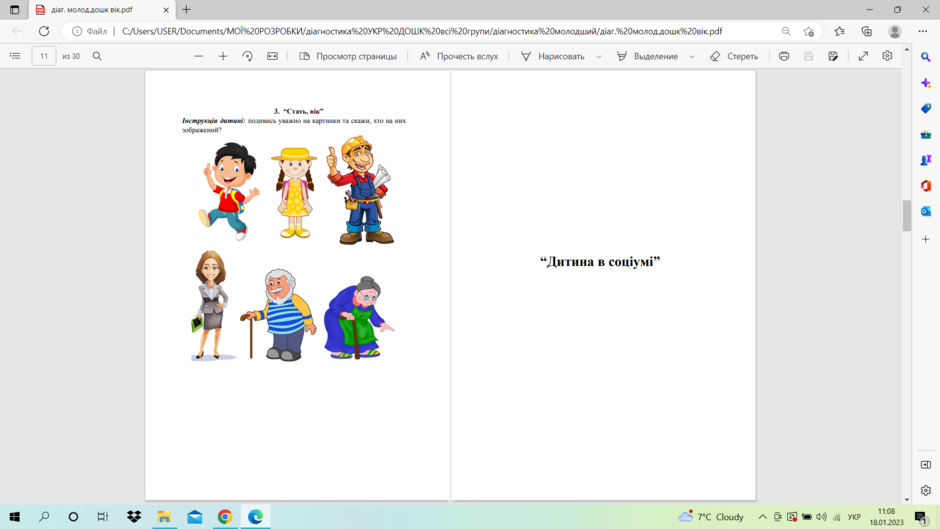Reload the current page

tap(44, 31)
